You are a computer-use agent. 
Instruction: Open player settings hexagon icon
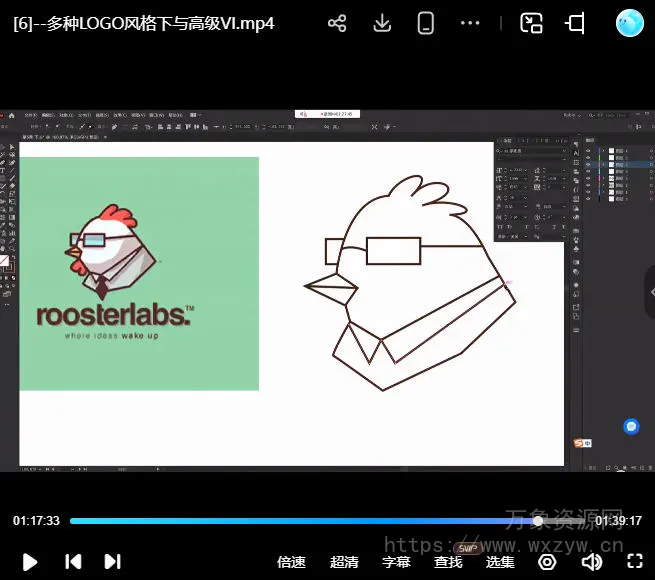[x=547, y=562]
